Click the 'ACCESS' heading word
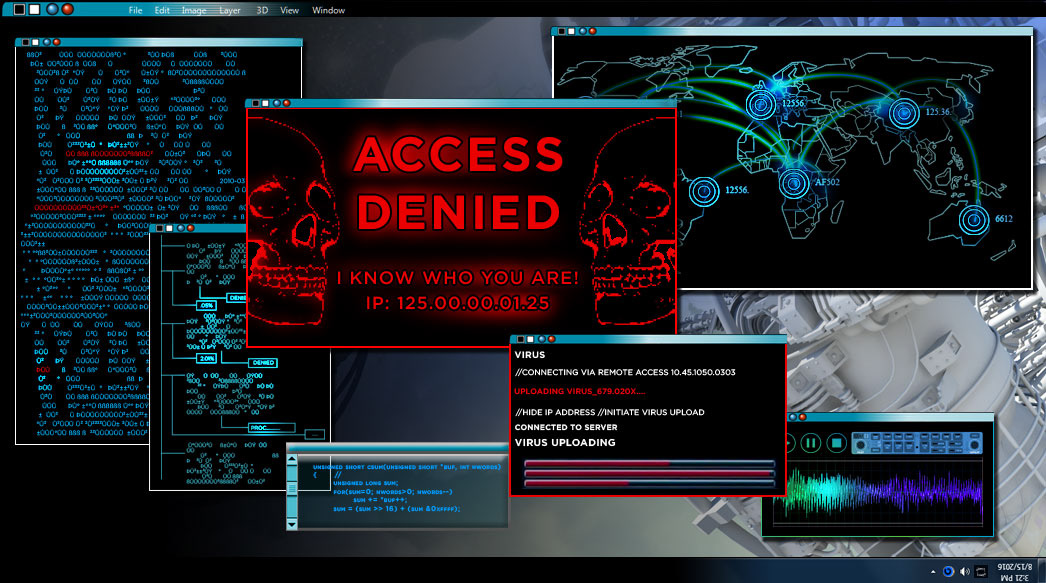The height and width of the screenshot is (583, 1046). [459, 154]
